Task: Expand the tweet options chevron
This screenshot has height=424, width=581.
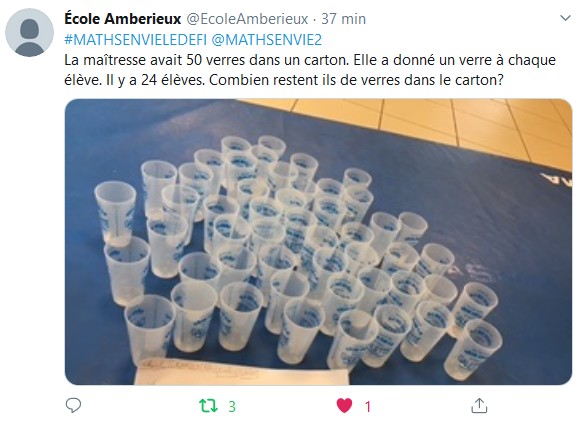Action: [565, 18]
